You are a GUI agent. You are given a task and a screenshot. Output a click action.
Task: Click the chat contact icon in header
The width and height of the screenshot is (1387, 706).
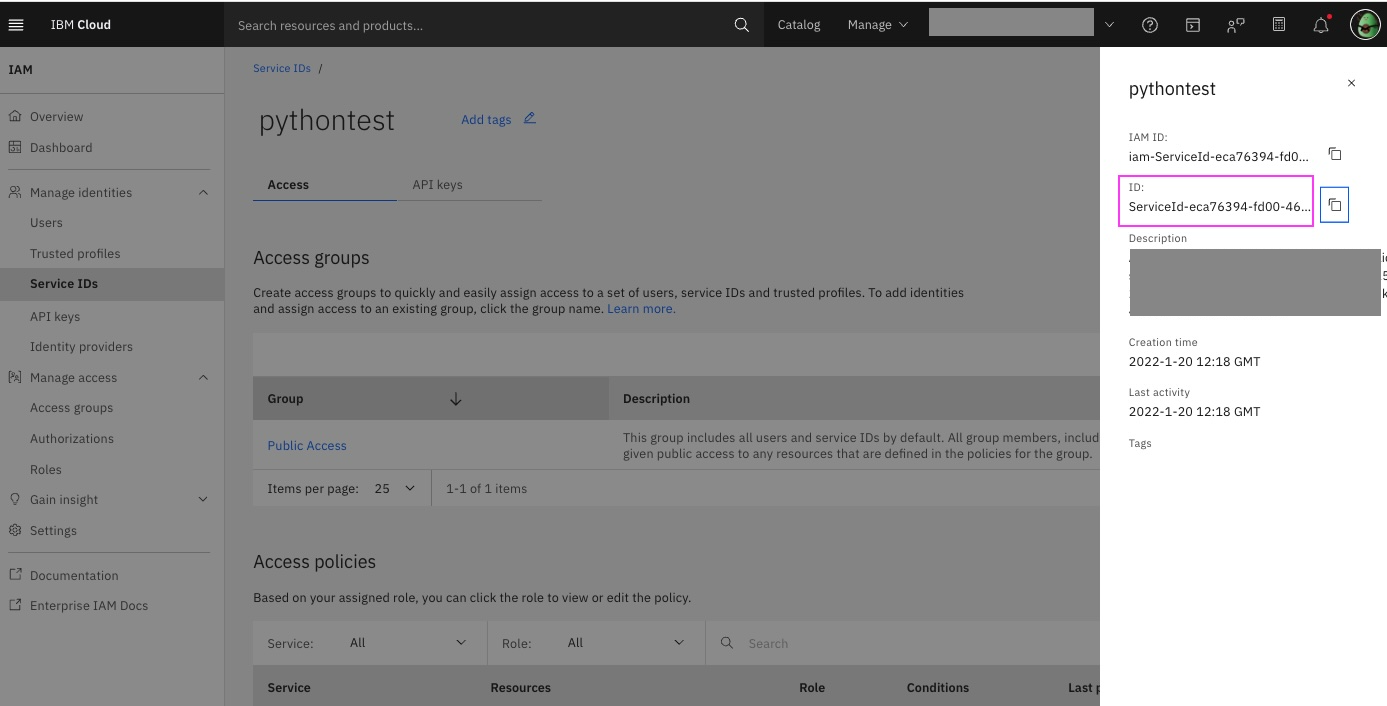point(1236,25)
